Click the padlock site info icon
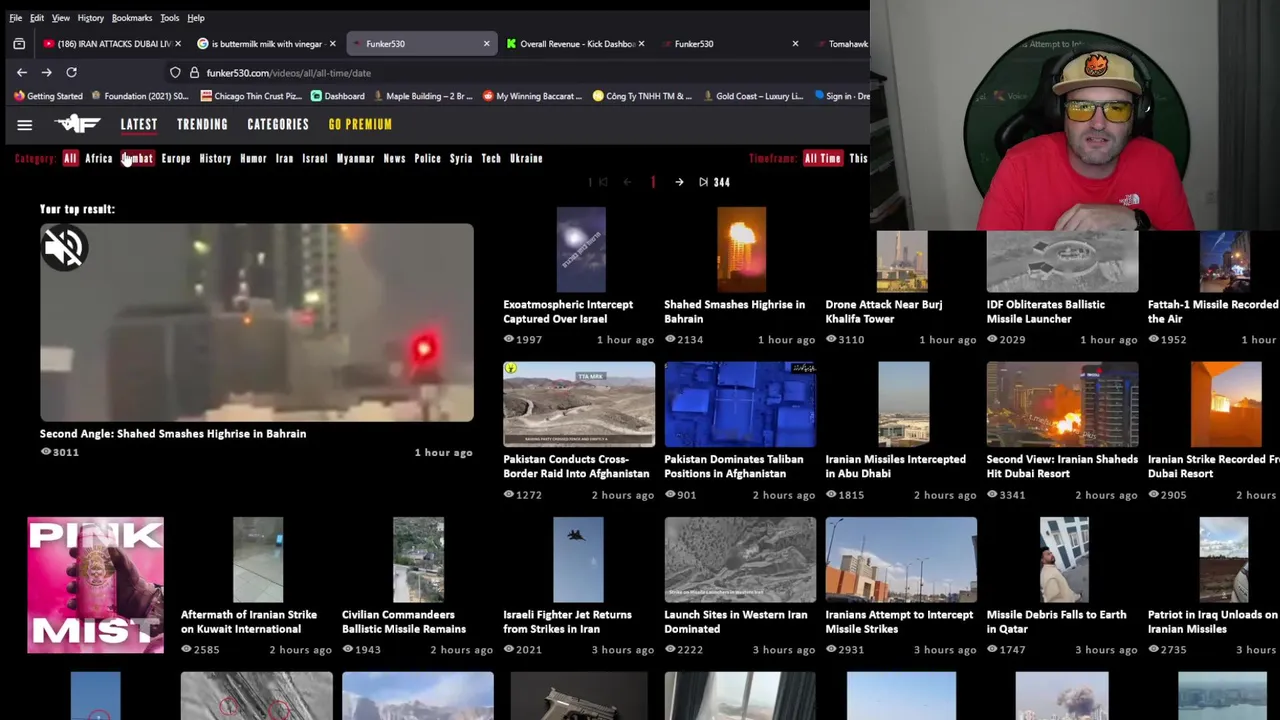Image resolution: width=1280 pixels, height=720 pixels. pyautogui.click(x=194, y=73)
